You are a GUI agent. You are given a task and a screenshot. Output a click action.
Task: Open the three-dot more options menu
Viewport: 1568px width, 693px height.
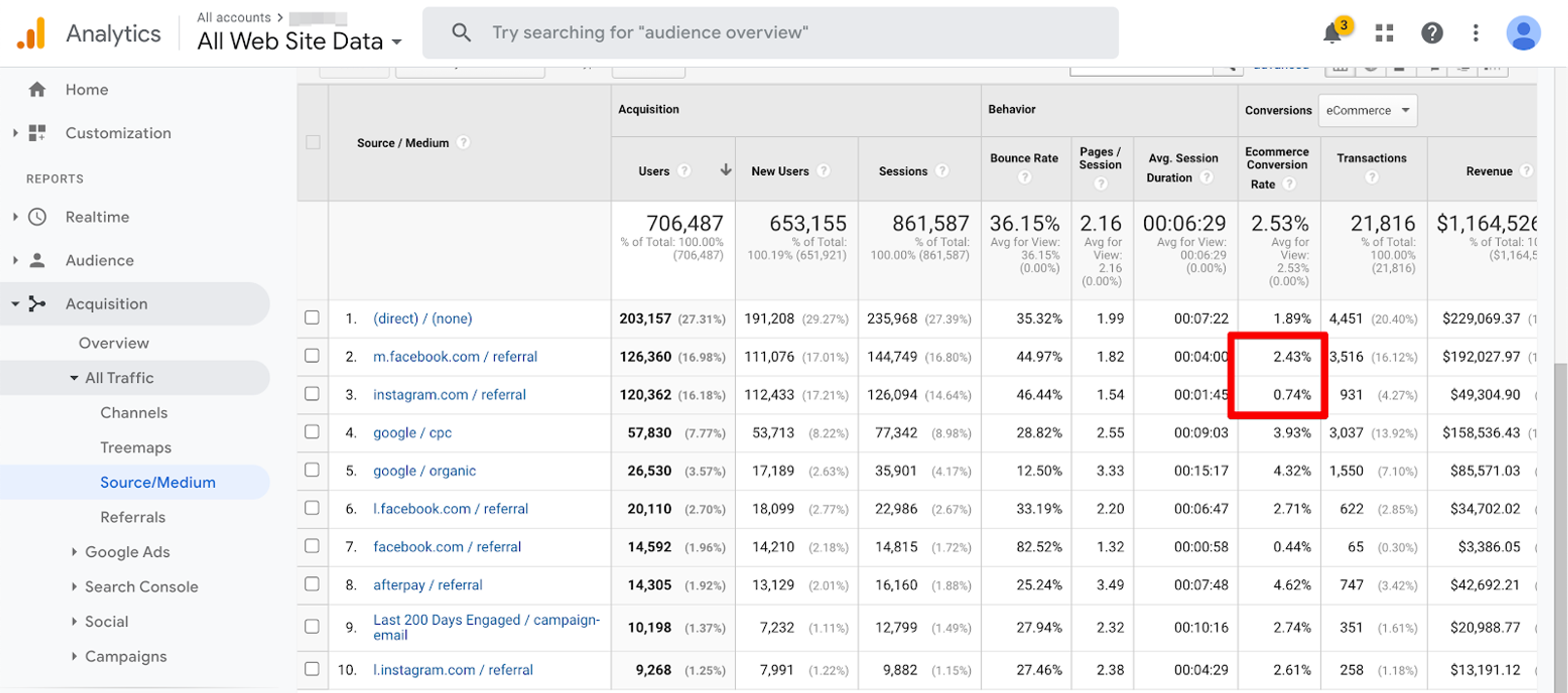click(1475, 33)
